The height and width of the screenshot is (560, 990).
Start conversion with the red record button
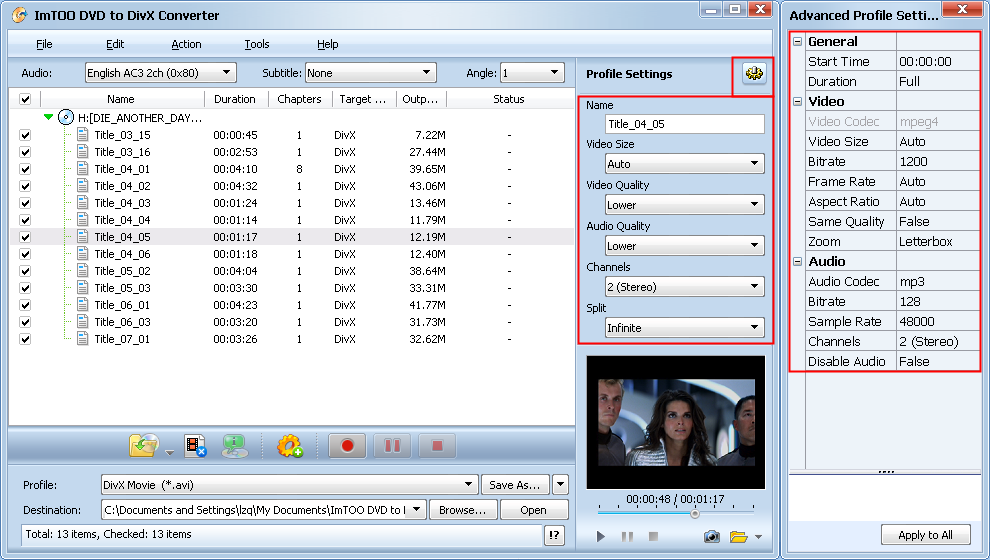[x=347, y=446]
